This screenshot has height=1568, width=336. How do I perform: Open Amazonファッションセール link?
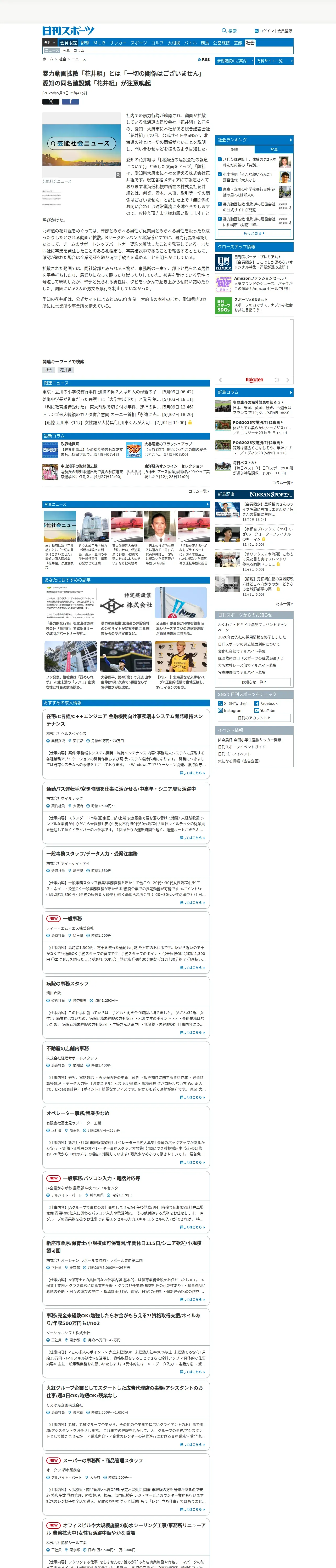(259, 278)
